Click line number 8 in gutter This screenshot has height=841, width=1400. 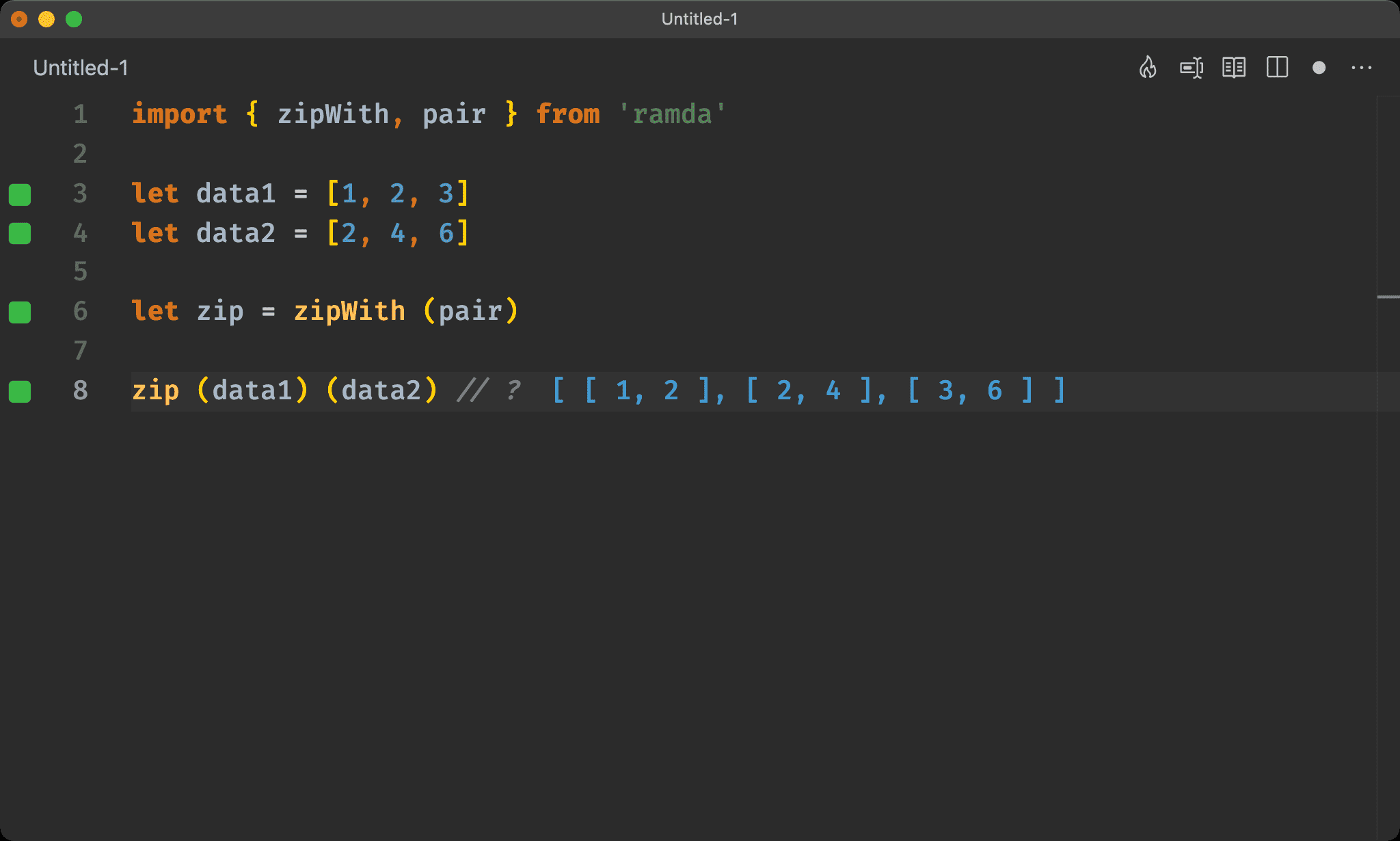[81, 390]
